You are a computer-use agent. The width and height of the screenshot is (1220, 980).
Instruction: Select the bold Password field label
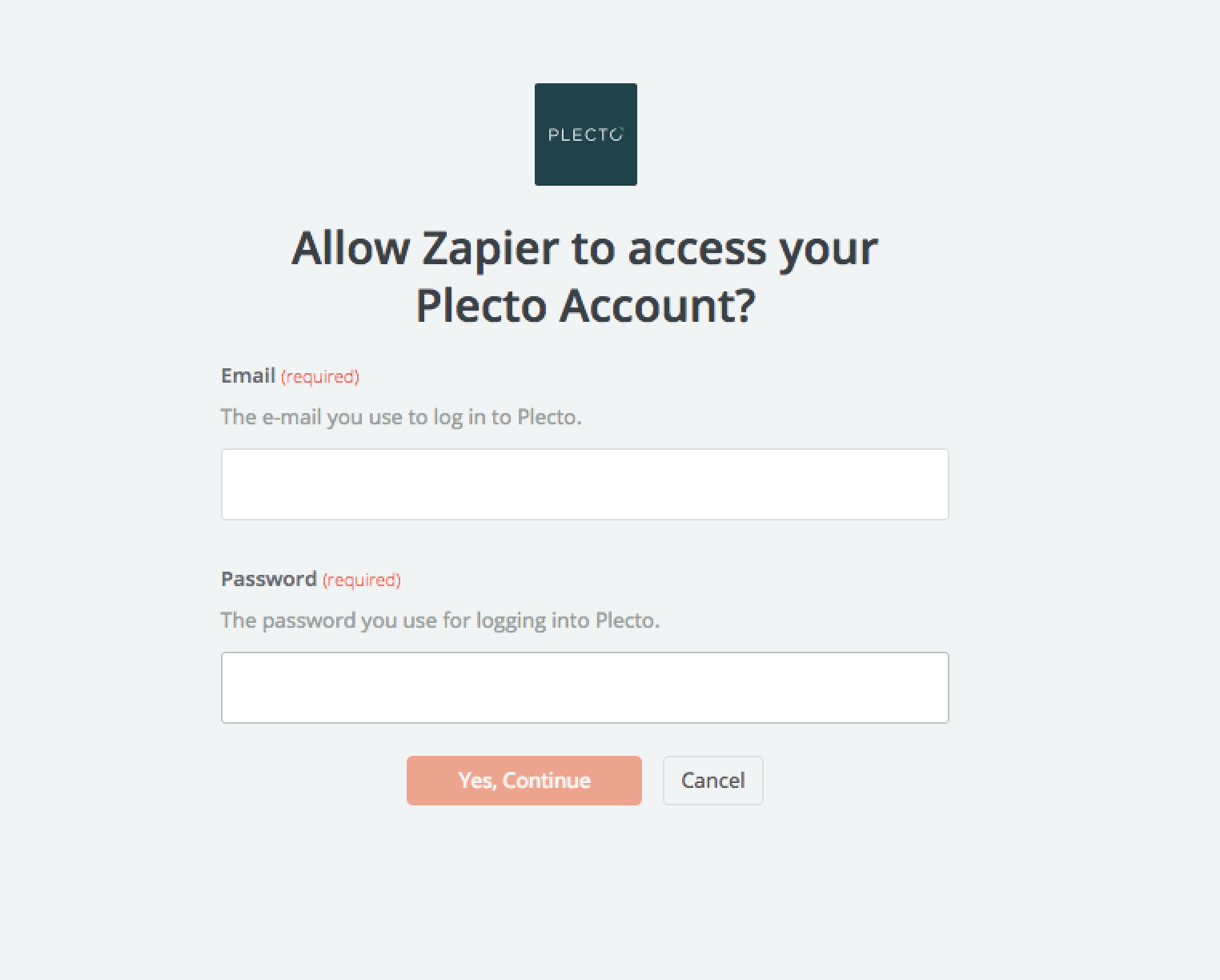tap(269, 579)
